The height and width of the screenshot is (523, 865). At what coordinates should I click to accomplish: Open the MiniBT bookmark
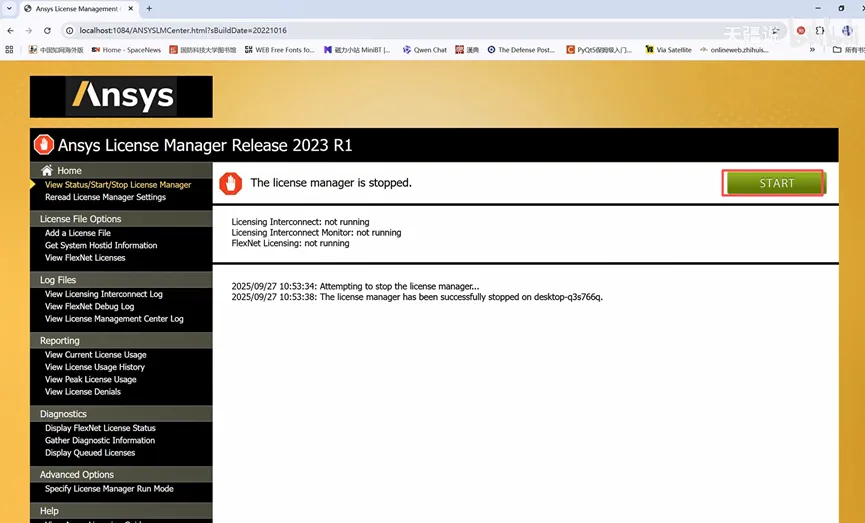357,50
